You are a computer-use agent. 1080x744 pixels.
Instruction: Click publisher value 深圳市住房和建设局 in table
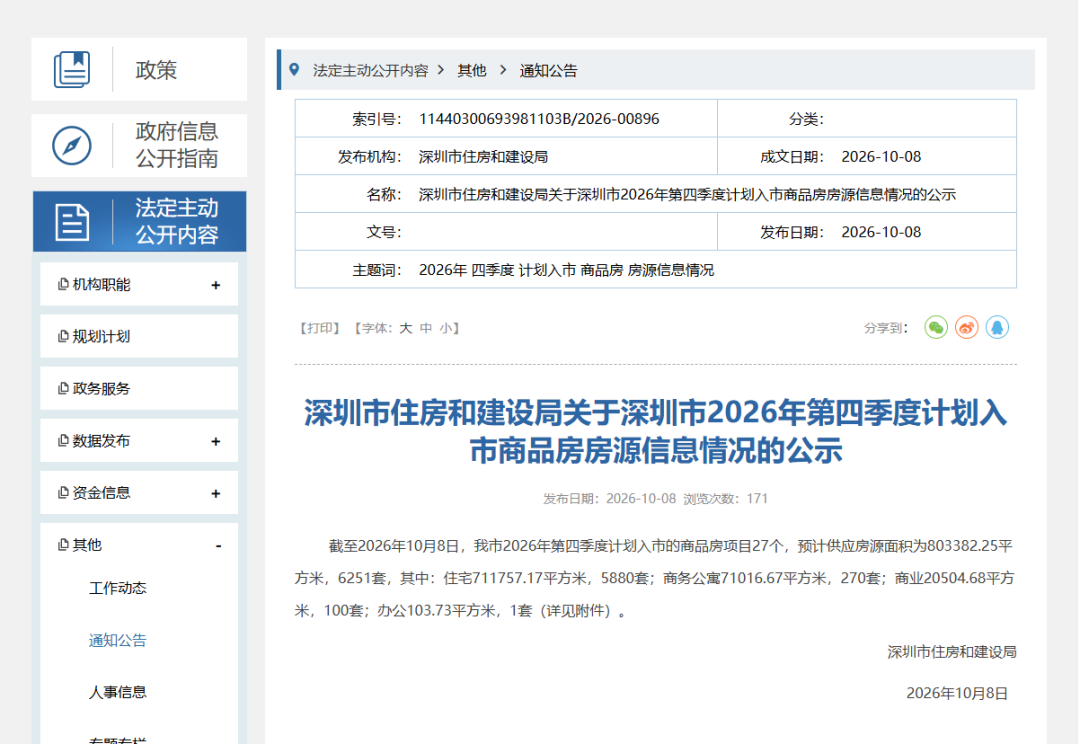pyautogui.click(x=484, y=156)
